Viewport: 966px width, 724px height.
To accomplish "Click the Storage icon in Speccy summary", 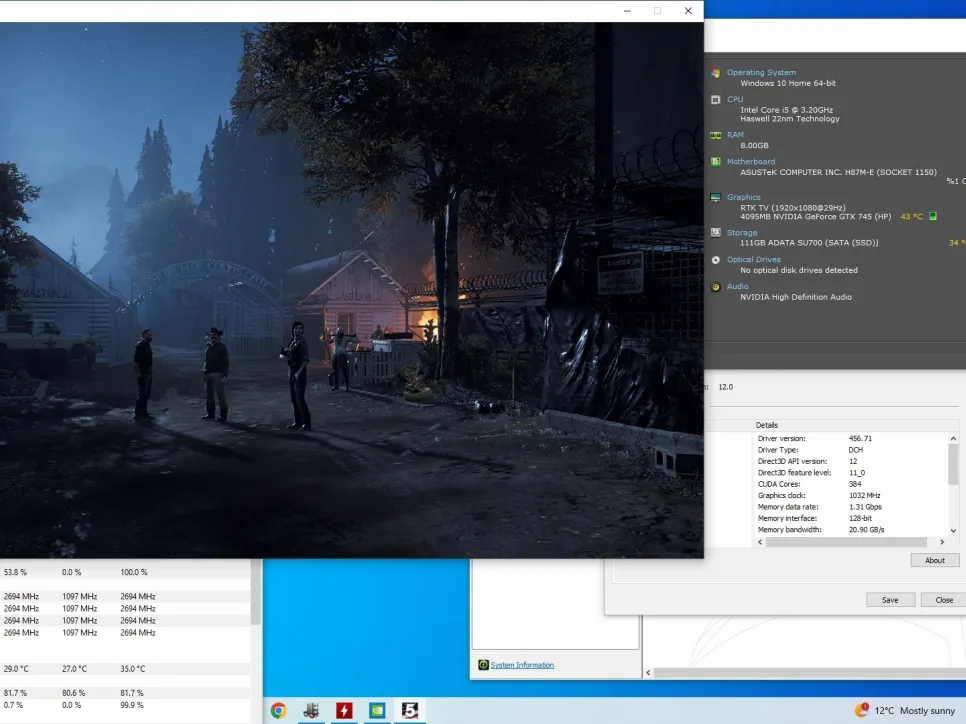I will (x=715, y=232).
